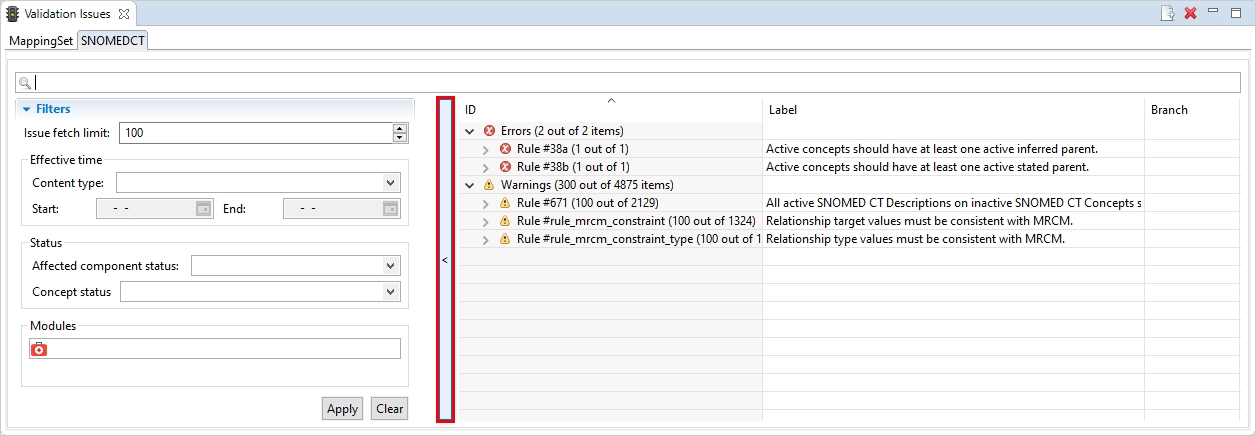This screenshot has height=436, width=1256.
Task: Open the End date calendar picker
Action: [391, 209]
